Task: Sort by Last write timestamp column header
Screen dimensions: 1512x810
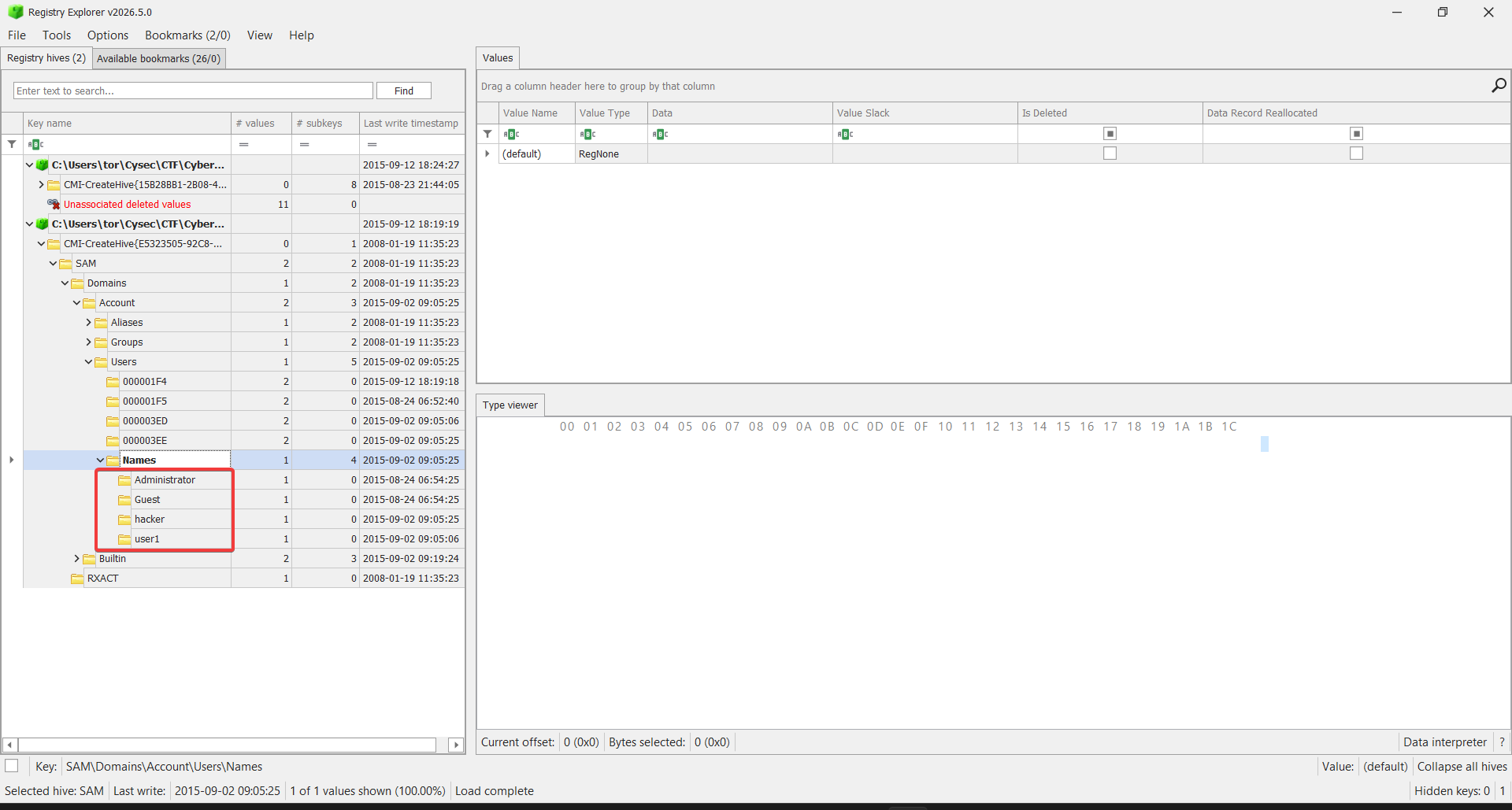Action: coord(411,124)
